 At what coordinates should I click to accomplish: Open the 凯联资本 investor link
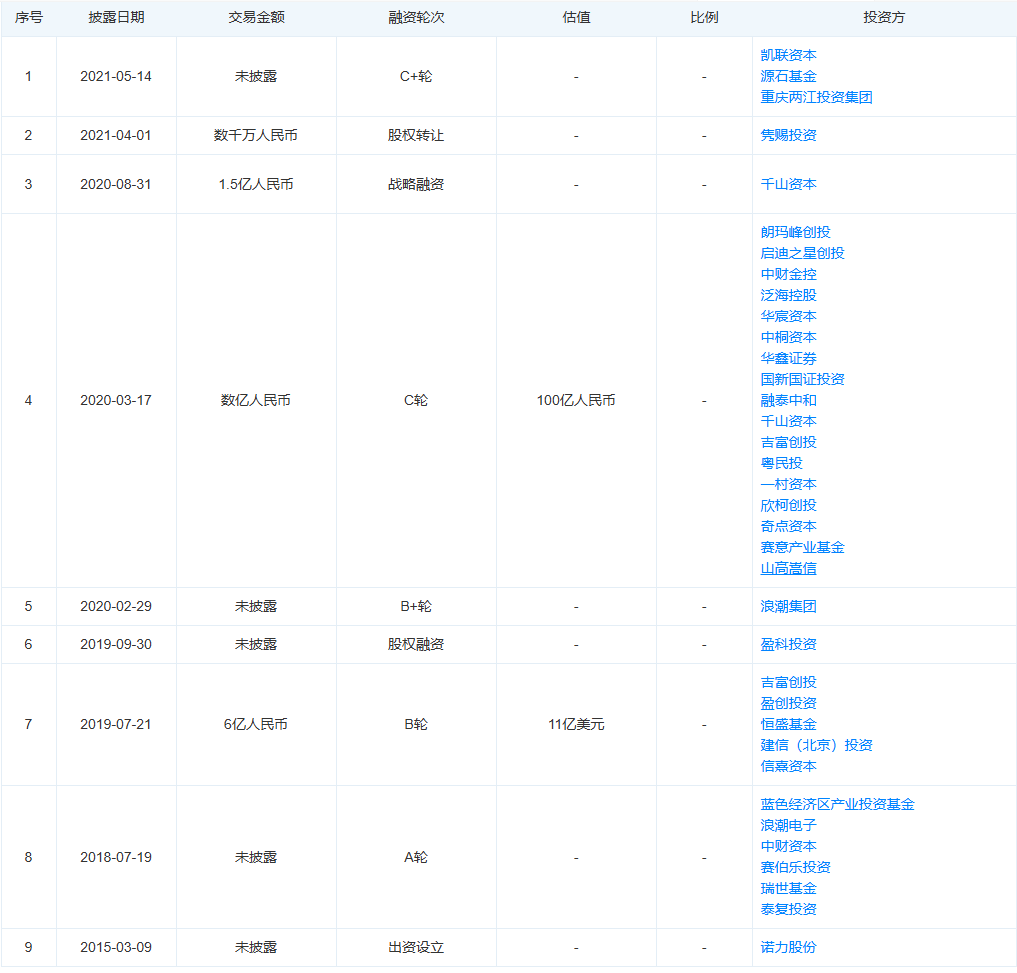point(788,55)
